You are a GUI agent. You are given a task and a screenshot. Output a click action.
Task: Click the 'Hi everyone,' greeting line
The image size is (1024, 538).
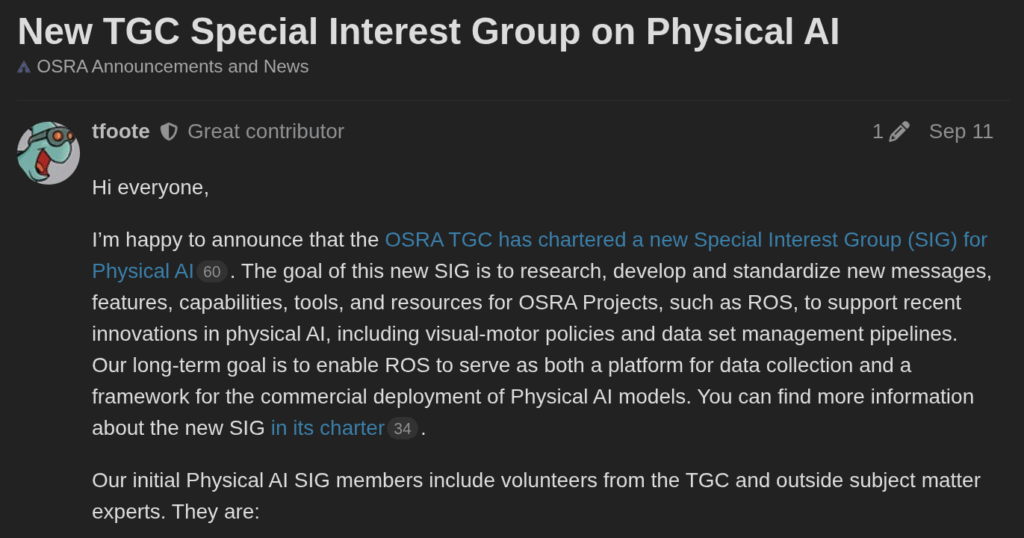pyautogui.click(x=150, y=187)
